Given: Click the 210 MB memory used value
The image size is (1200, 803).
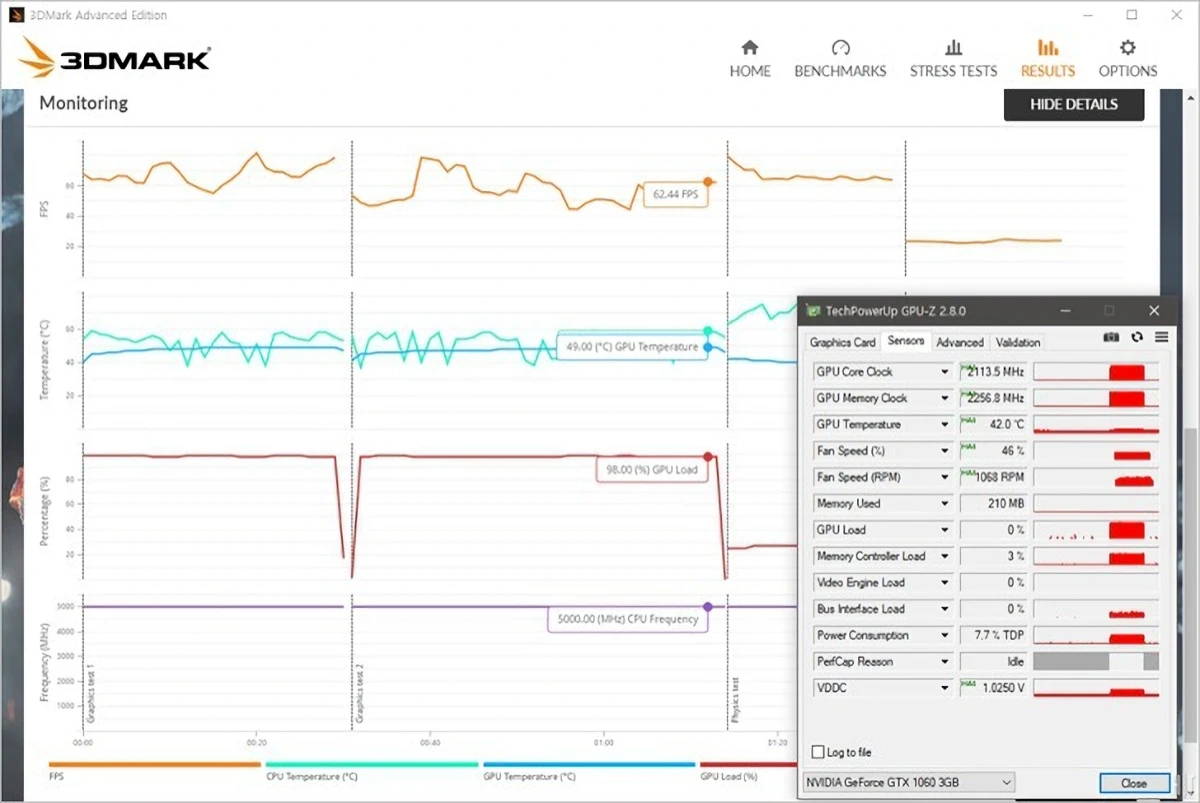Looking at the screenshot, I should pos(993,503).
